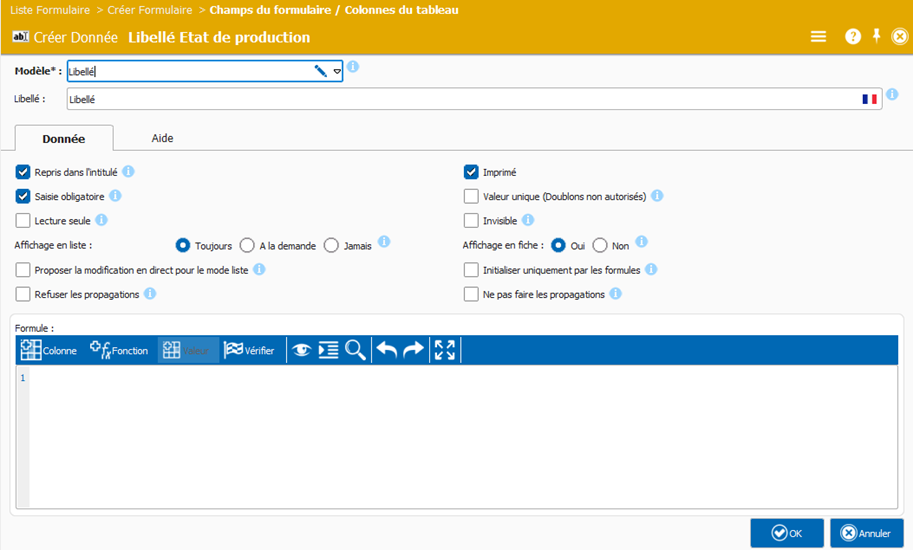
Task: Click the French flag language icon
Action: (x=869, y=99)
